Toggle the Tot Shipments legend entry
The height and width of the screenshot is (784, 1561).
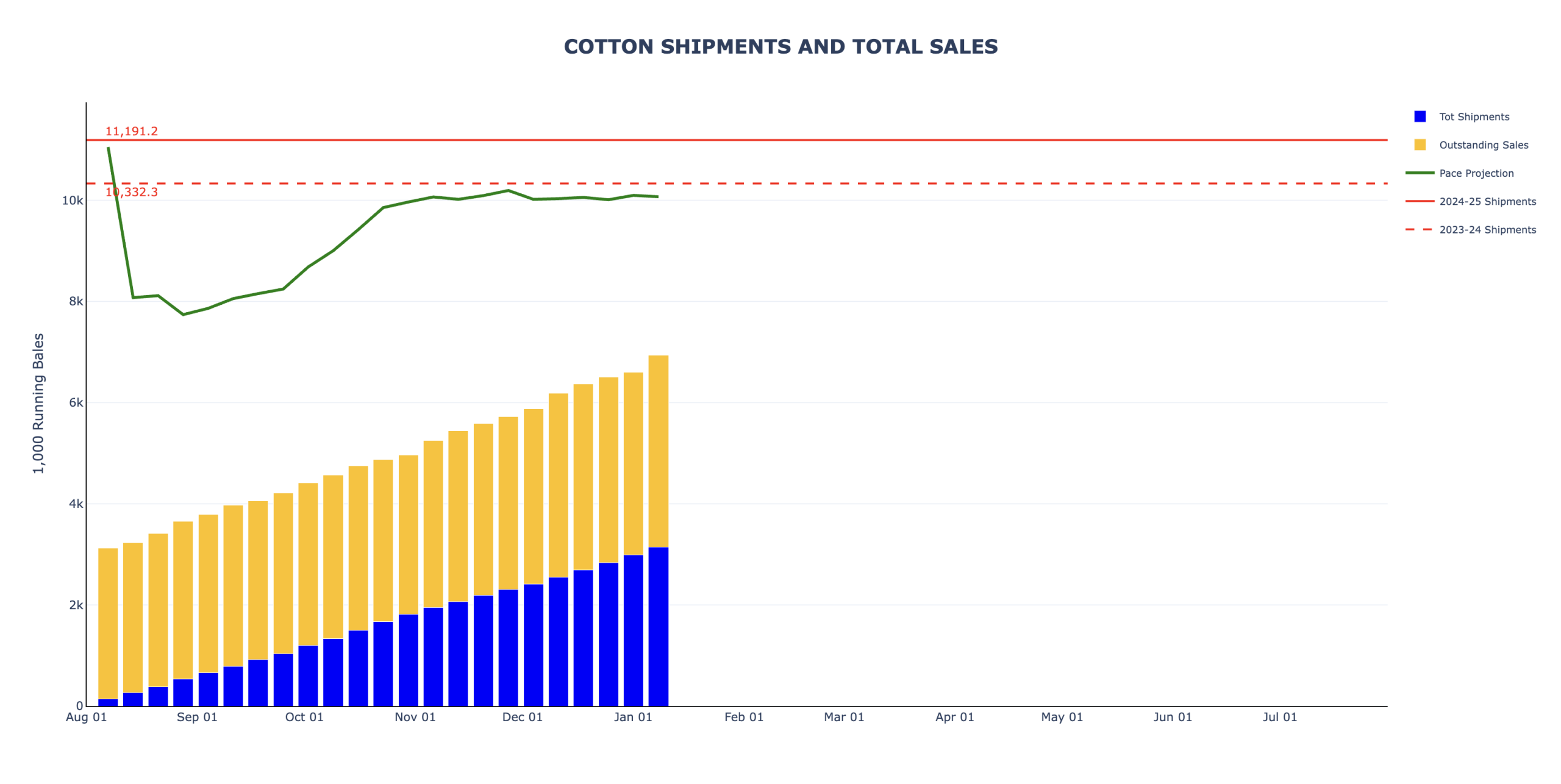(x=1473, y=116)
